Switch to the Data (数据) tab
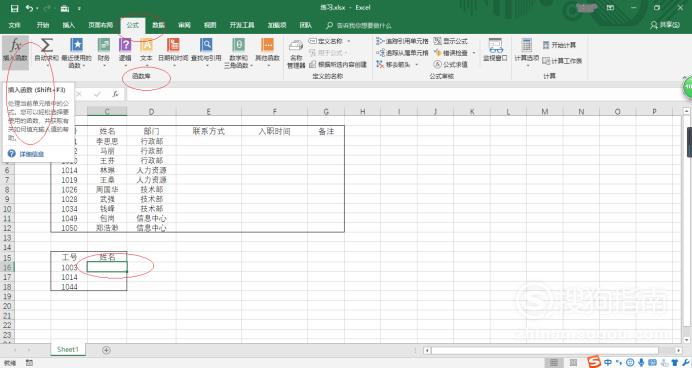 (158, 25)
